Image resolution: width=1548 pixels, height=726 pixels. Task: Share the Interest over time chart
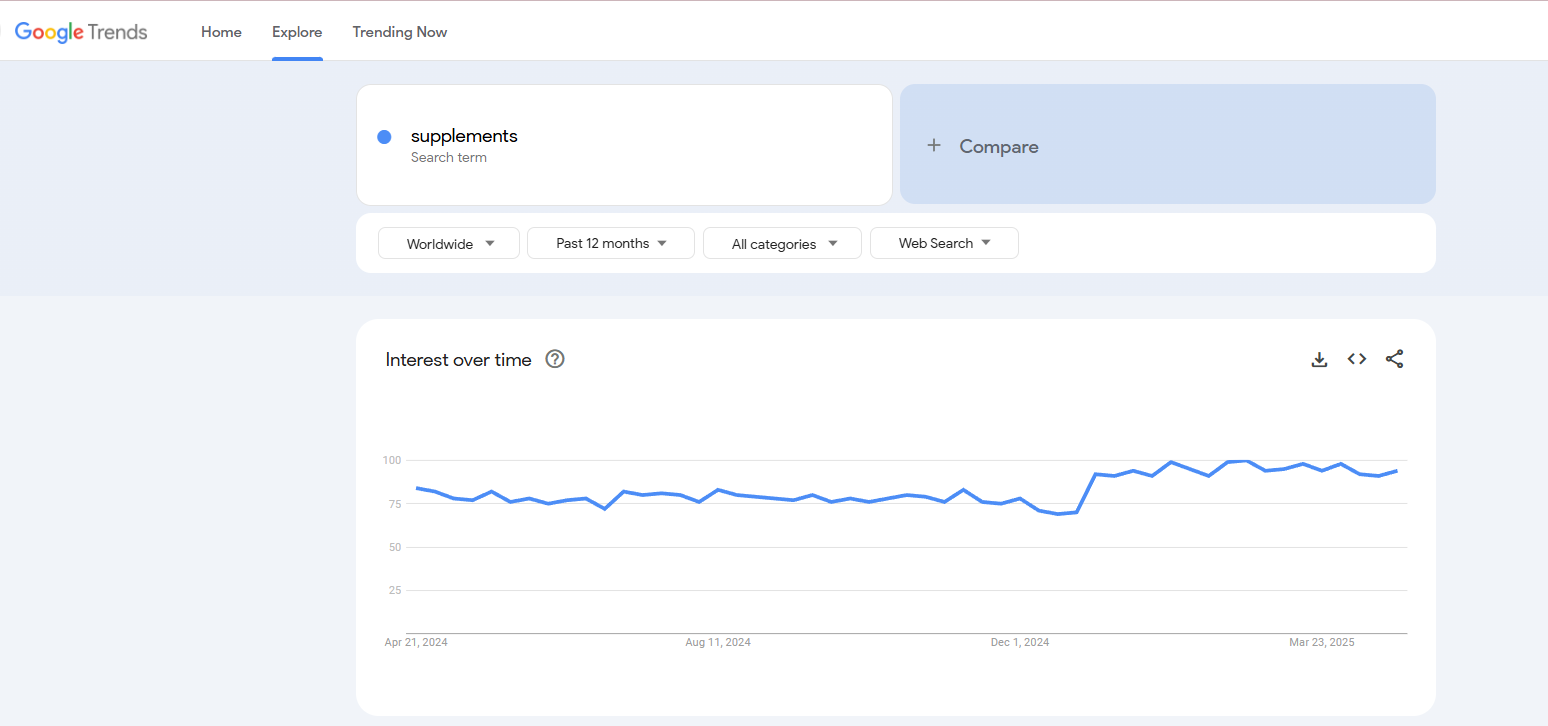click(1395, 359)
